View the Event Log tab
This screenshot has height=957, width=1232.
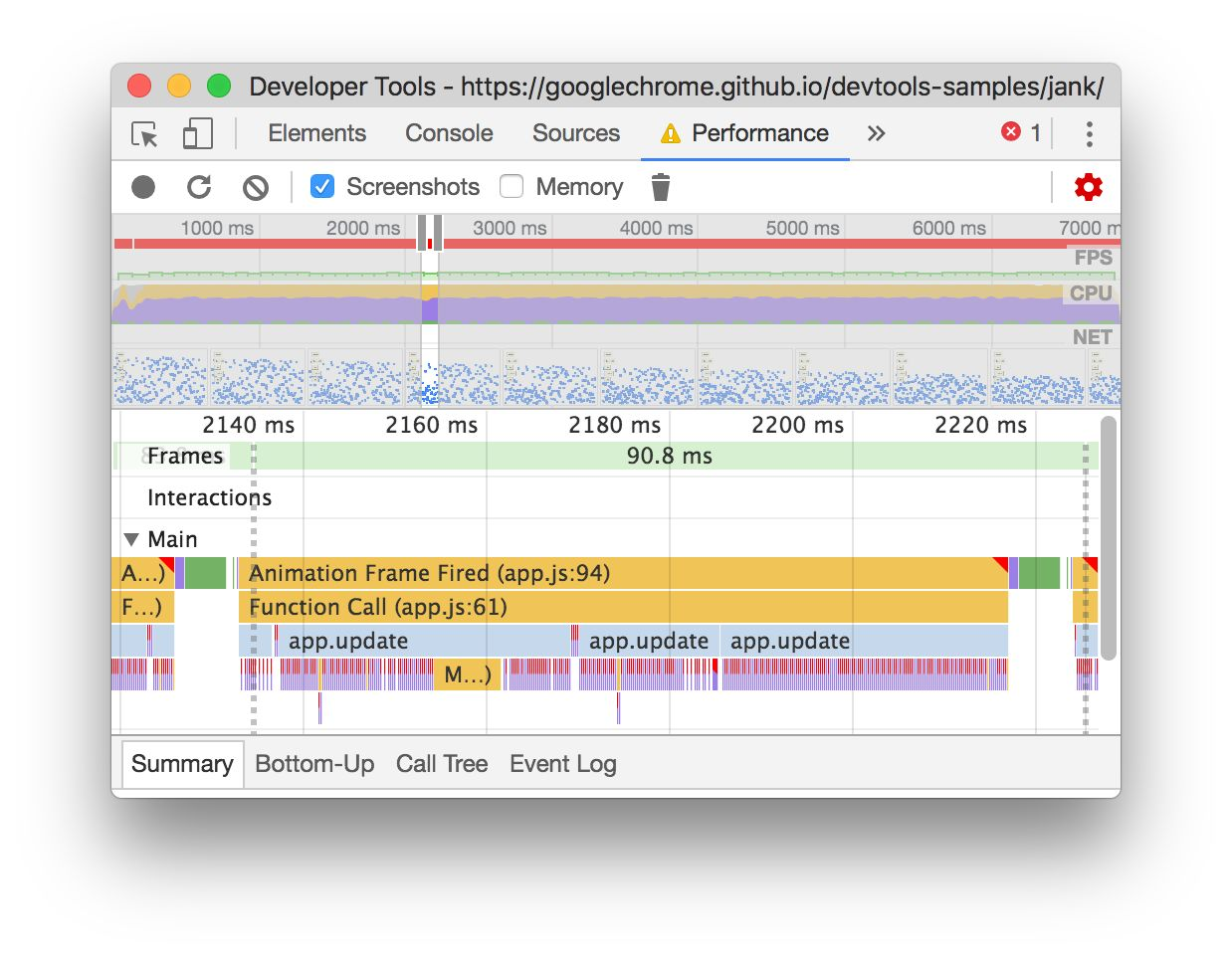[x=563, y=764]
